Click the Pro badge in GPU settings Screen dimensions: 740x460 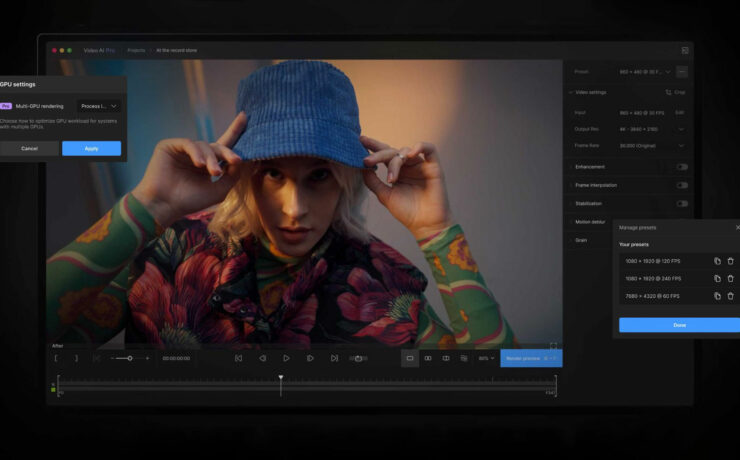point(6,106)
